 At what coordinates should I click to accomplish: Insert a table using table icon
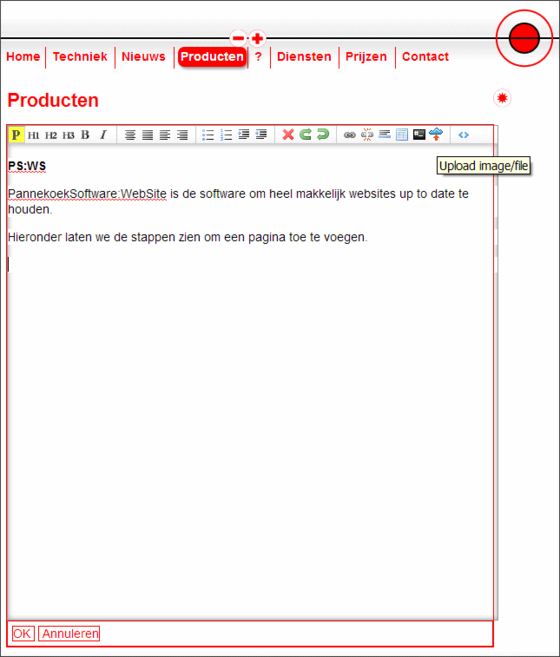(x=402, y=135)
